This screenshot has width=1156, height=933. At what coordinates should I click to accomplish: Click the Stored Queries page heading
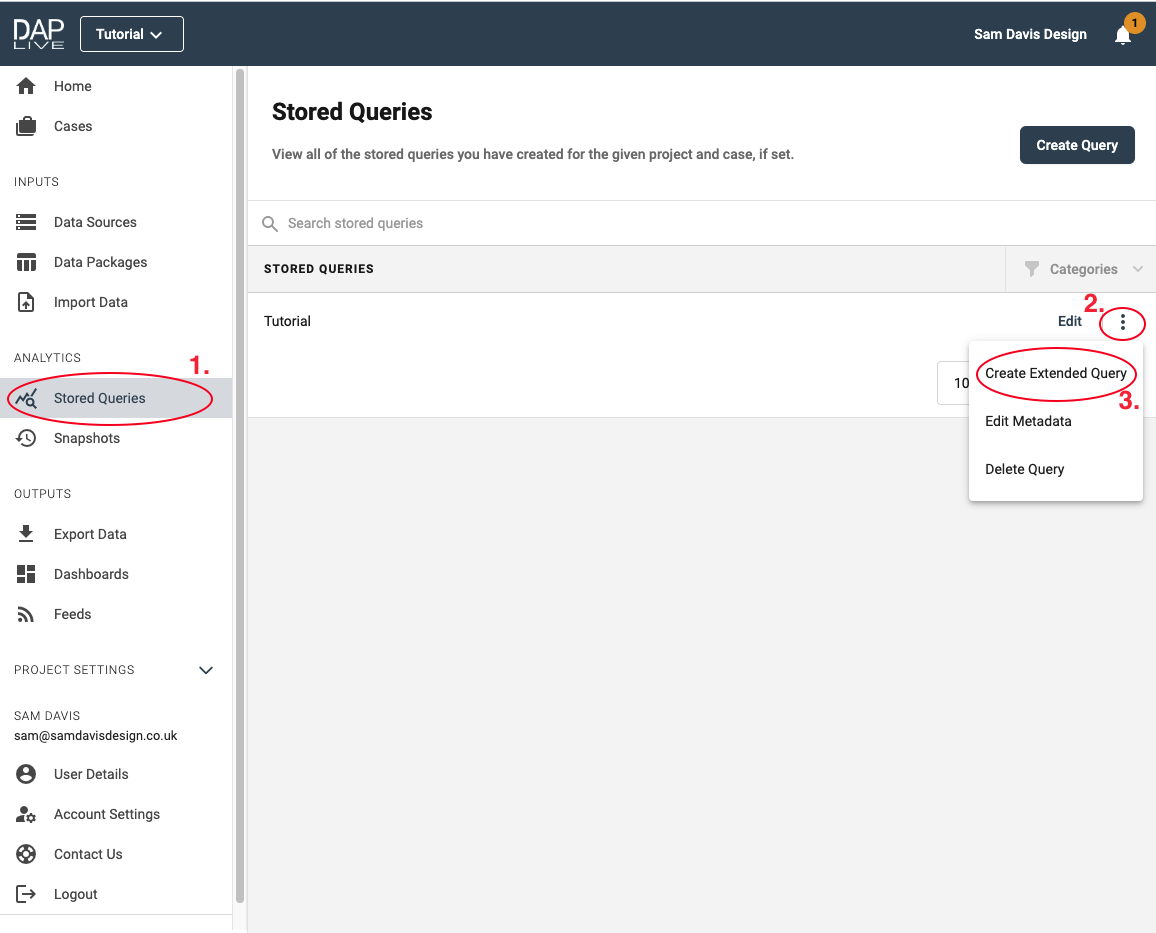[x=352, y=112]
